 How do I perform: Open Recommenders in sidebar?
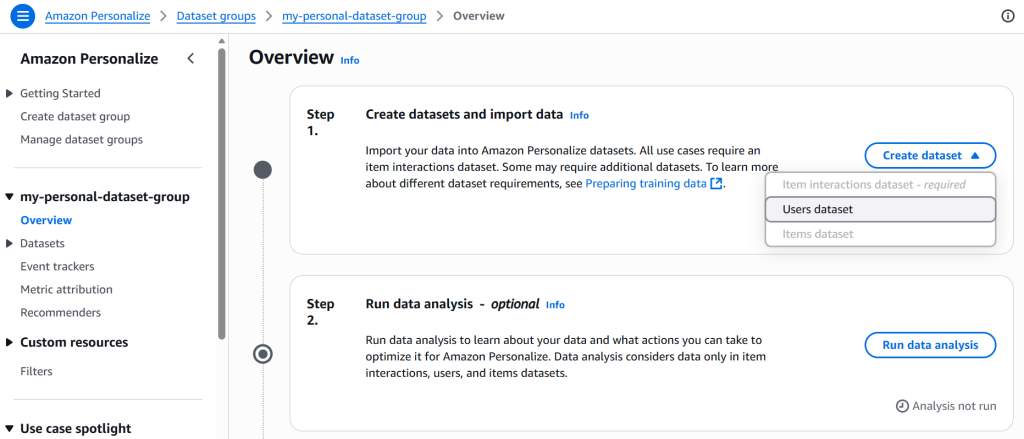(x=61, y=312)
